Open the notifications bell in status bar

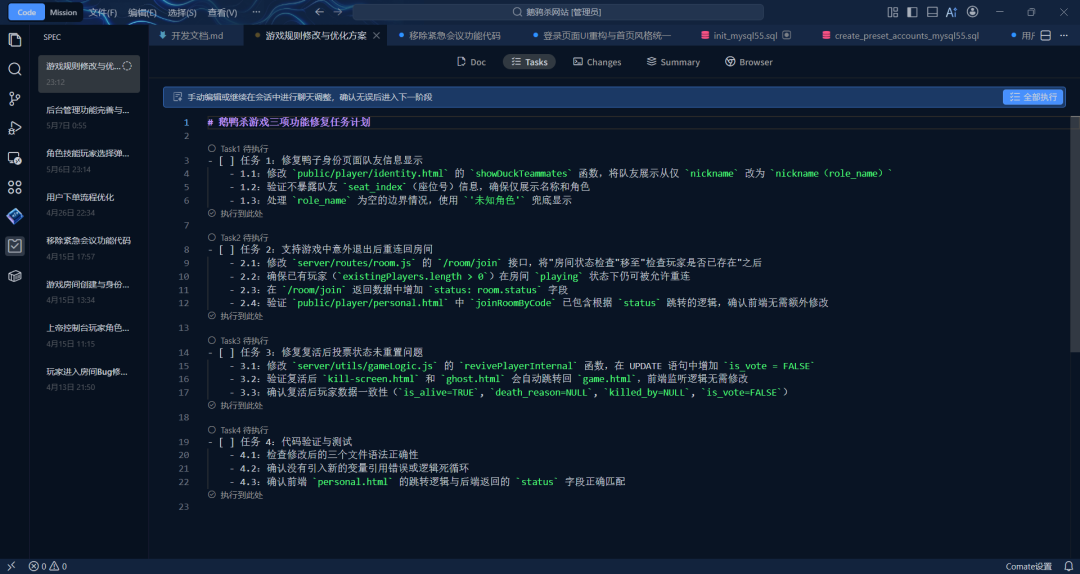(1069, 566)
